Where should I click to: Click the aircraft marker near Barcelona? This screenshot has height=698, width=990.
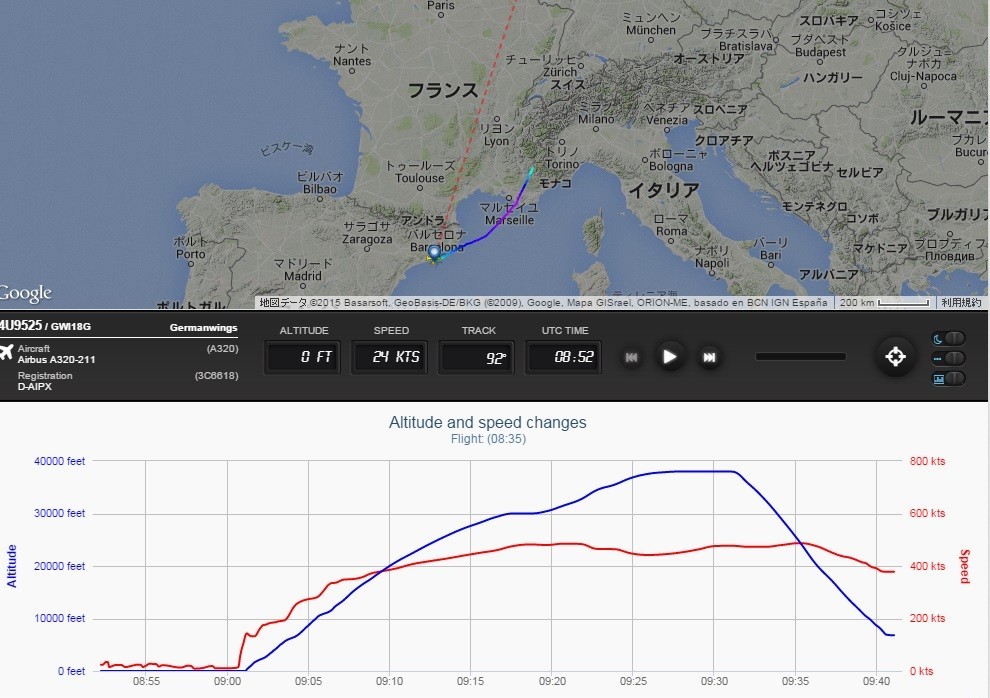pos(434,255)
